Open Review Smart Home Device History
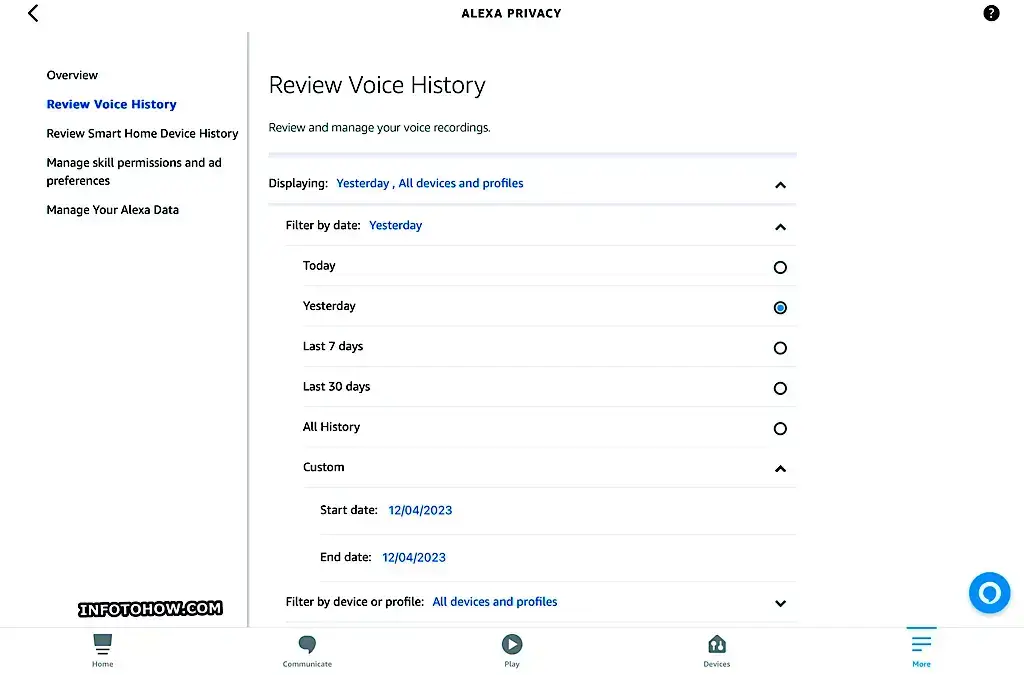The image size is (1024, 675). pyautogui.click(x=142, y=133)
